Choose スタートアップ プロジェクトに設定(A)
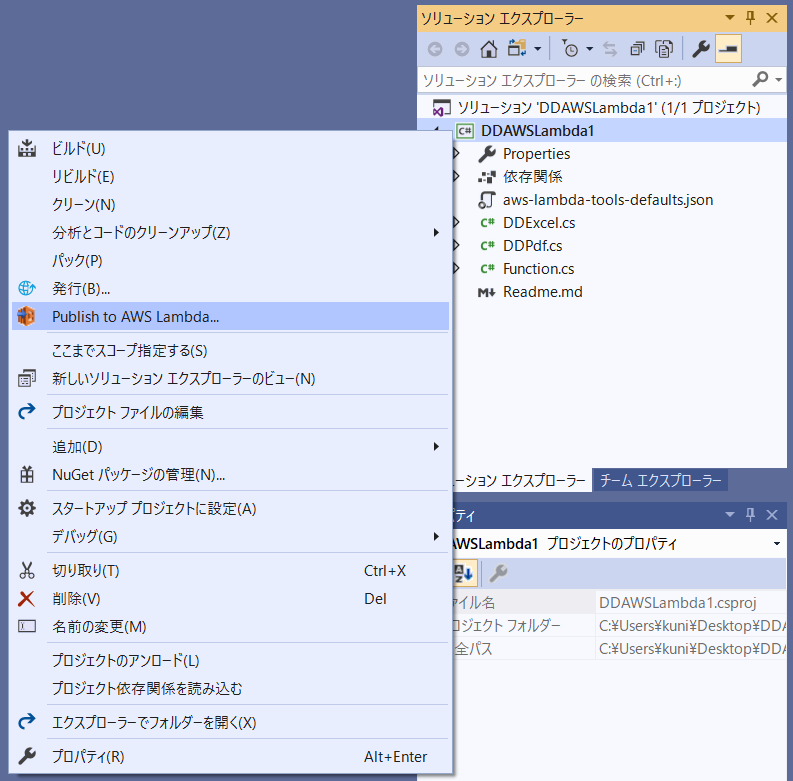This screenshot has width=793, height=781. tap(230, 508)
